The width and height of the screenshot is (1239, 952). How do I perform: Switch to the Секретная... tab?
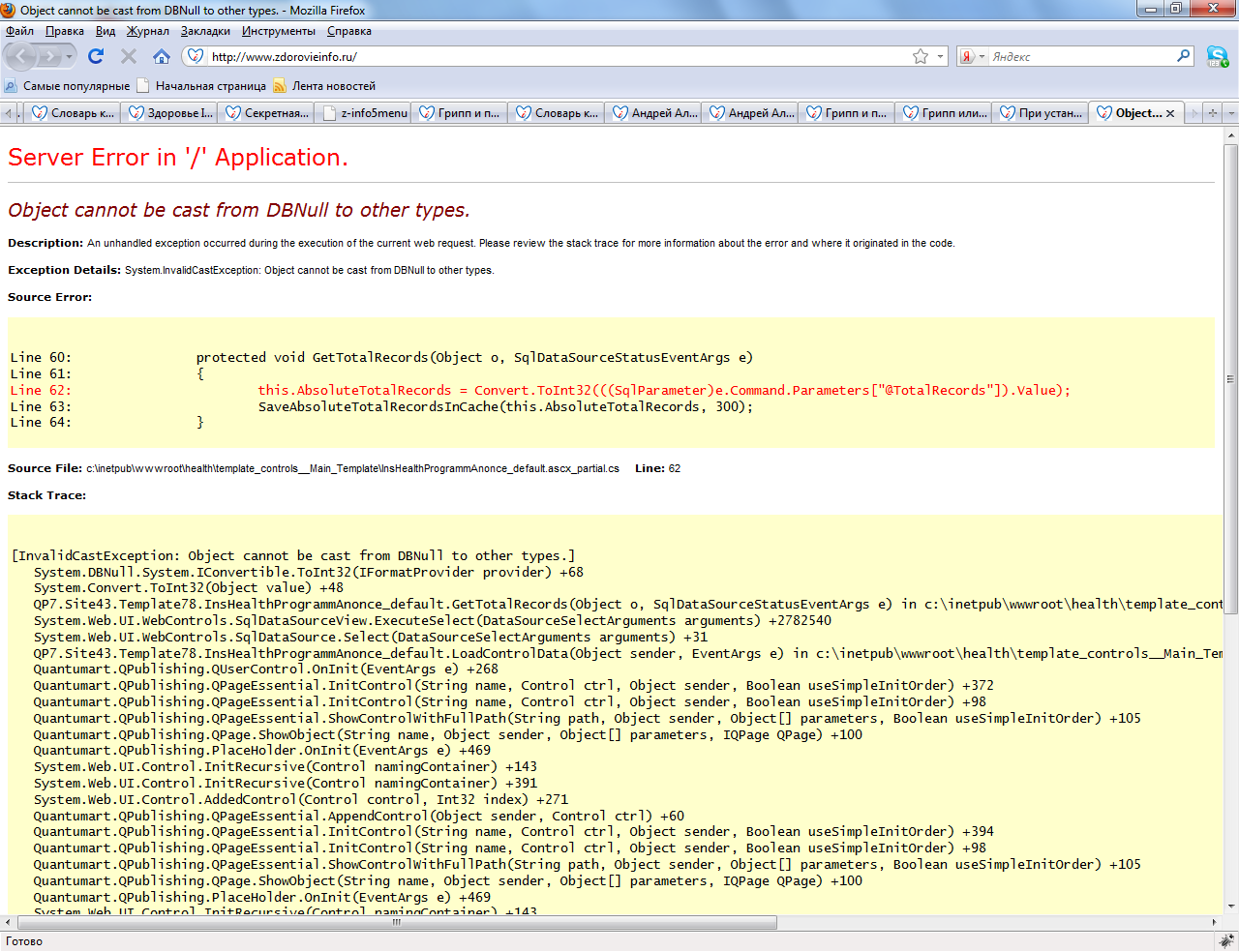267,113
